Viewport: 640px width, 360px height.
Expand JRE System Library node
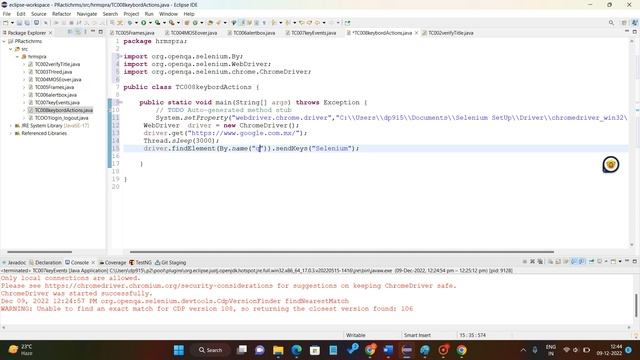pyautogui.click(x=11, y=126)
